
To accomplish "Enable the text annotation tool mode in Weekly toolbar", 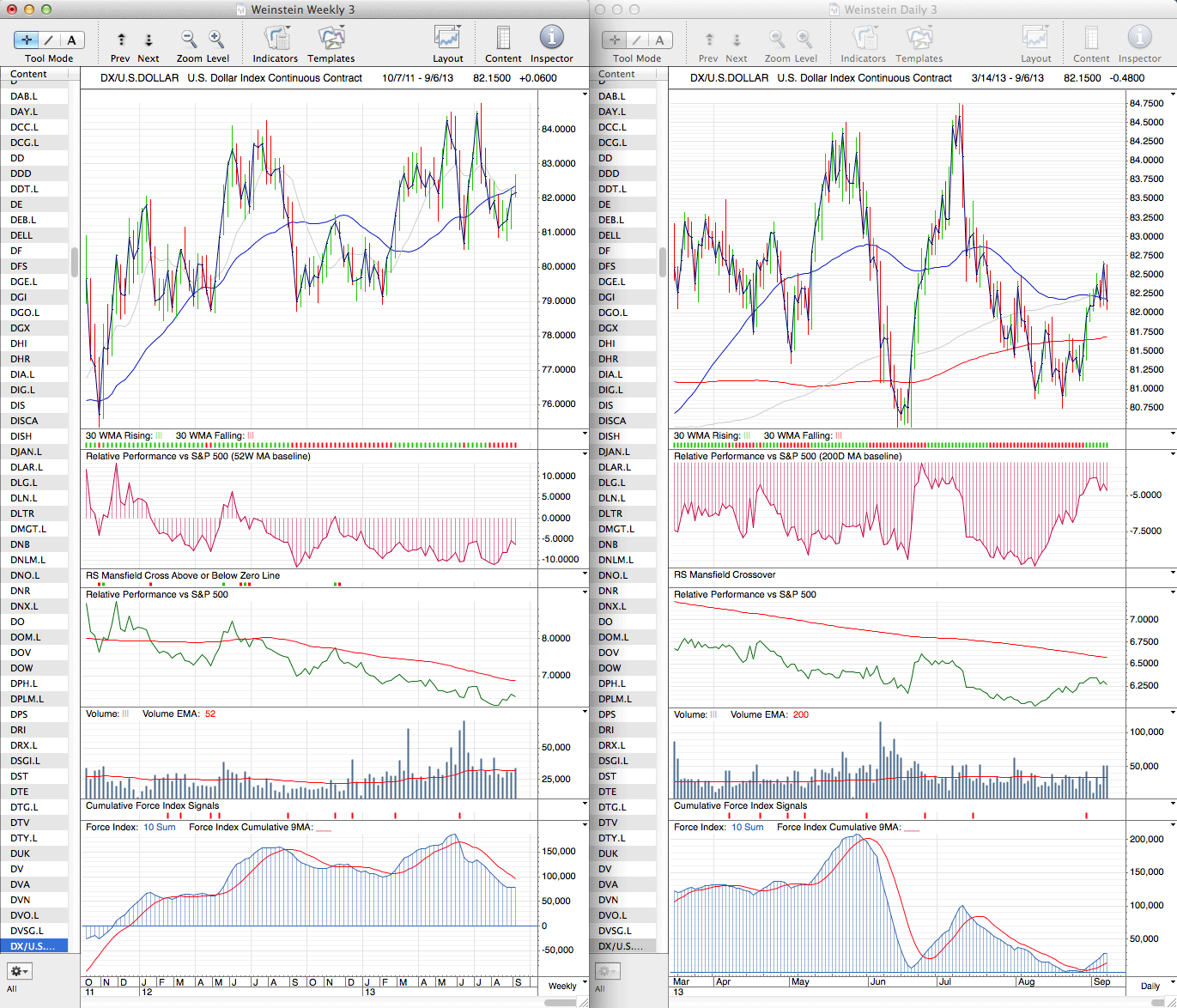I will pos(71,40).
